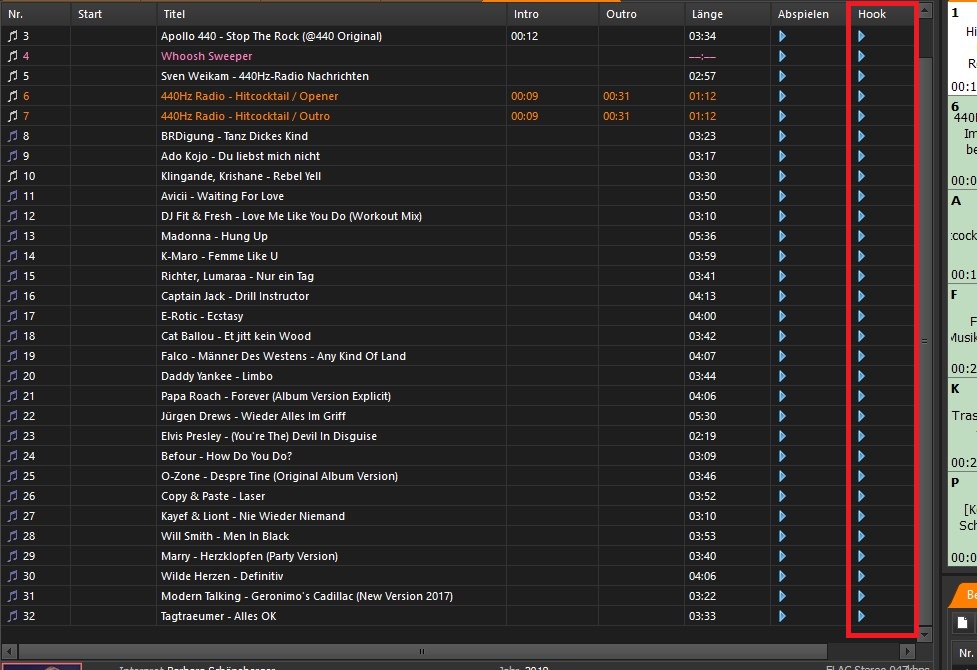Image resolution: width=977 pixels, height=670 pixels.
Task: Click the length value "02:19"
Action: pyautogui.click(x=702, y=436)
